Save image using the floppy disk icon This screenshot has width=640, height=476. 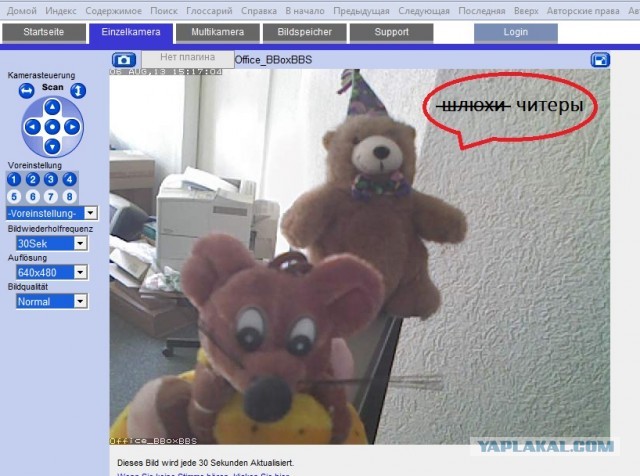pyautogui.click(x=600, y=60)
